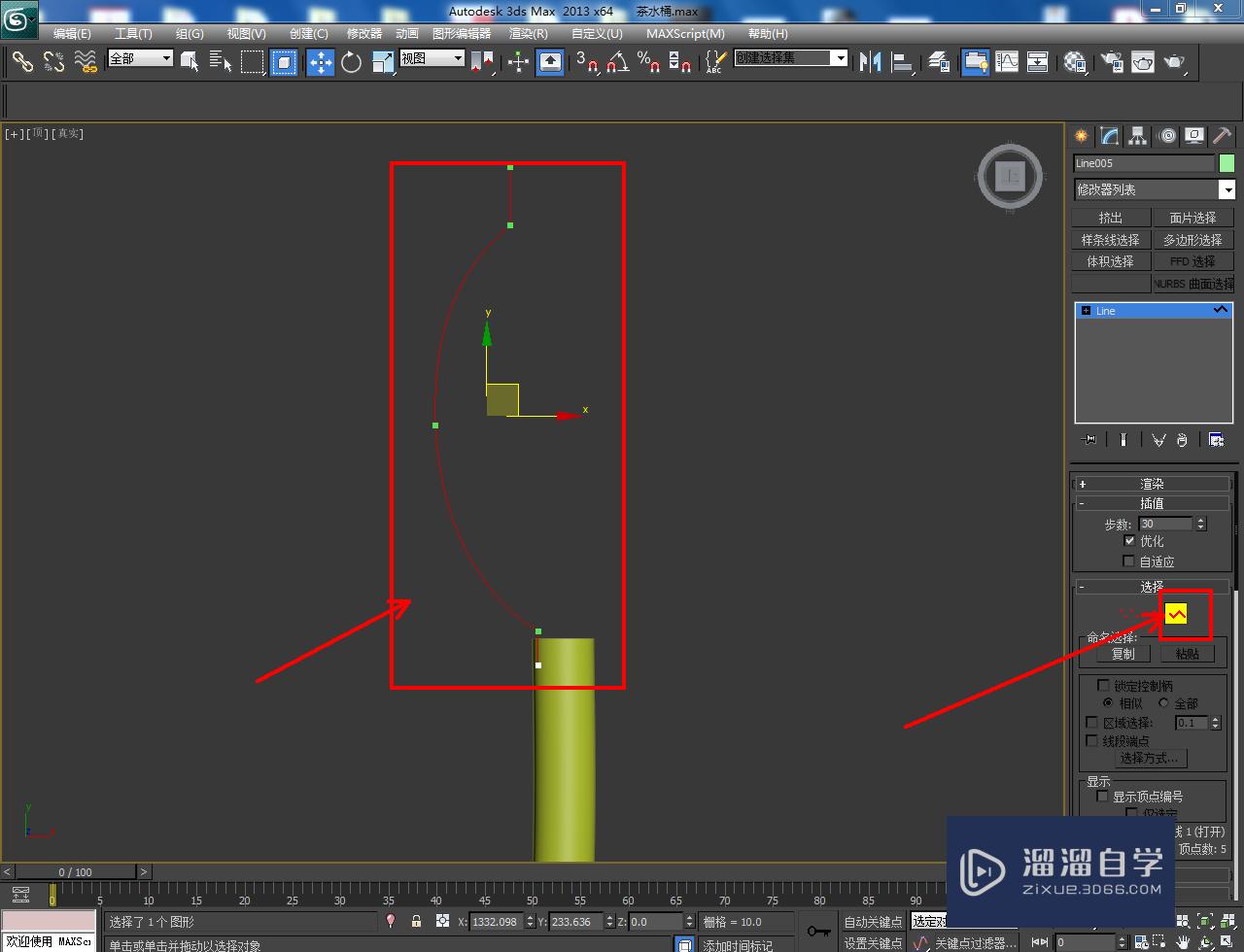
Task: Enable Show Vertex Numbers checkbox
Action: click(1102, 796)
